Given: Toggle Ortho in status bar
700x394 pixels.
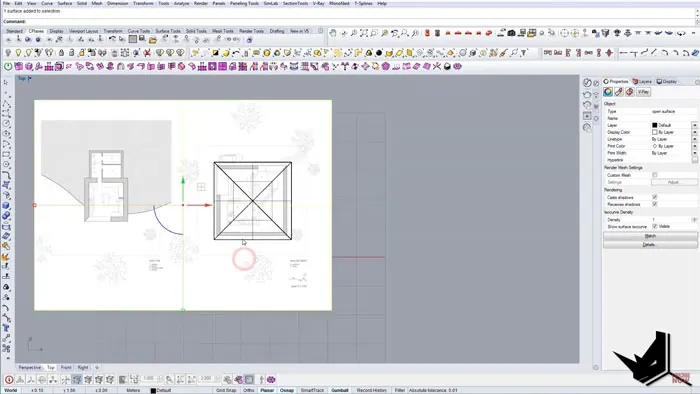Looking at the screenshot, I should pyautogui.click(x=249, y=390).
